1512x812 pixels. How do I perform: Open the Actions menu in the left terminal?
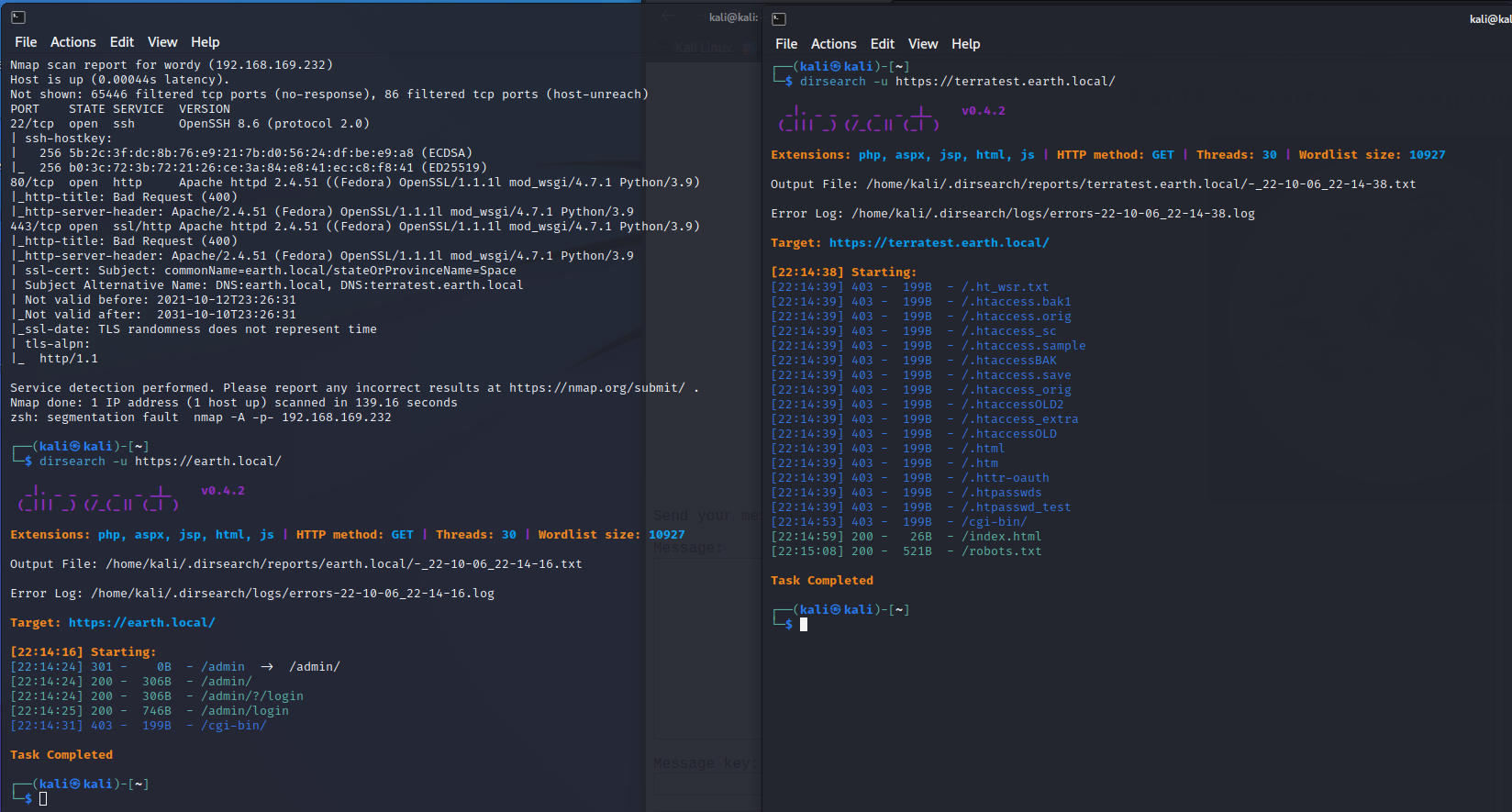(73, 42)
